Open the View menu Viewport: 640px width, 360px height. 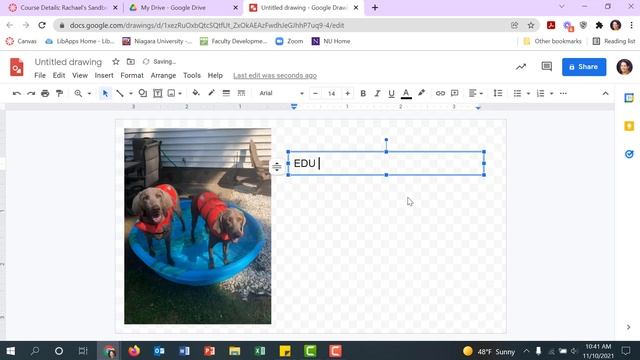pos(80,76)
